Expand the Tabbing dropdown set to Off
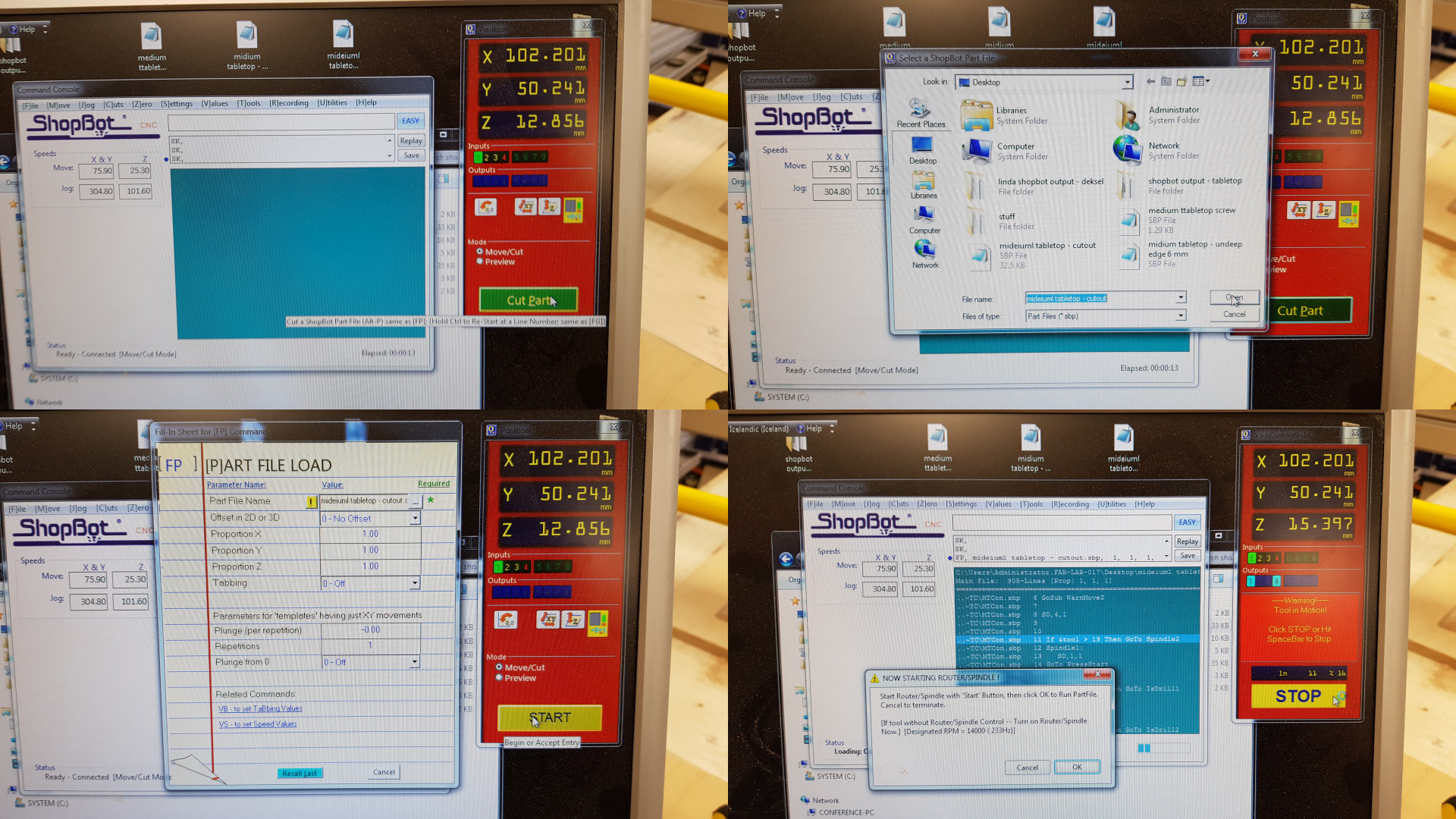Screen dimensions: 1456x819 pos(415,583)
